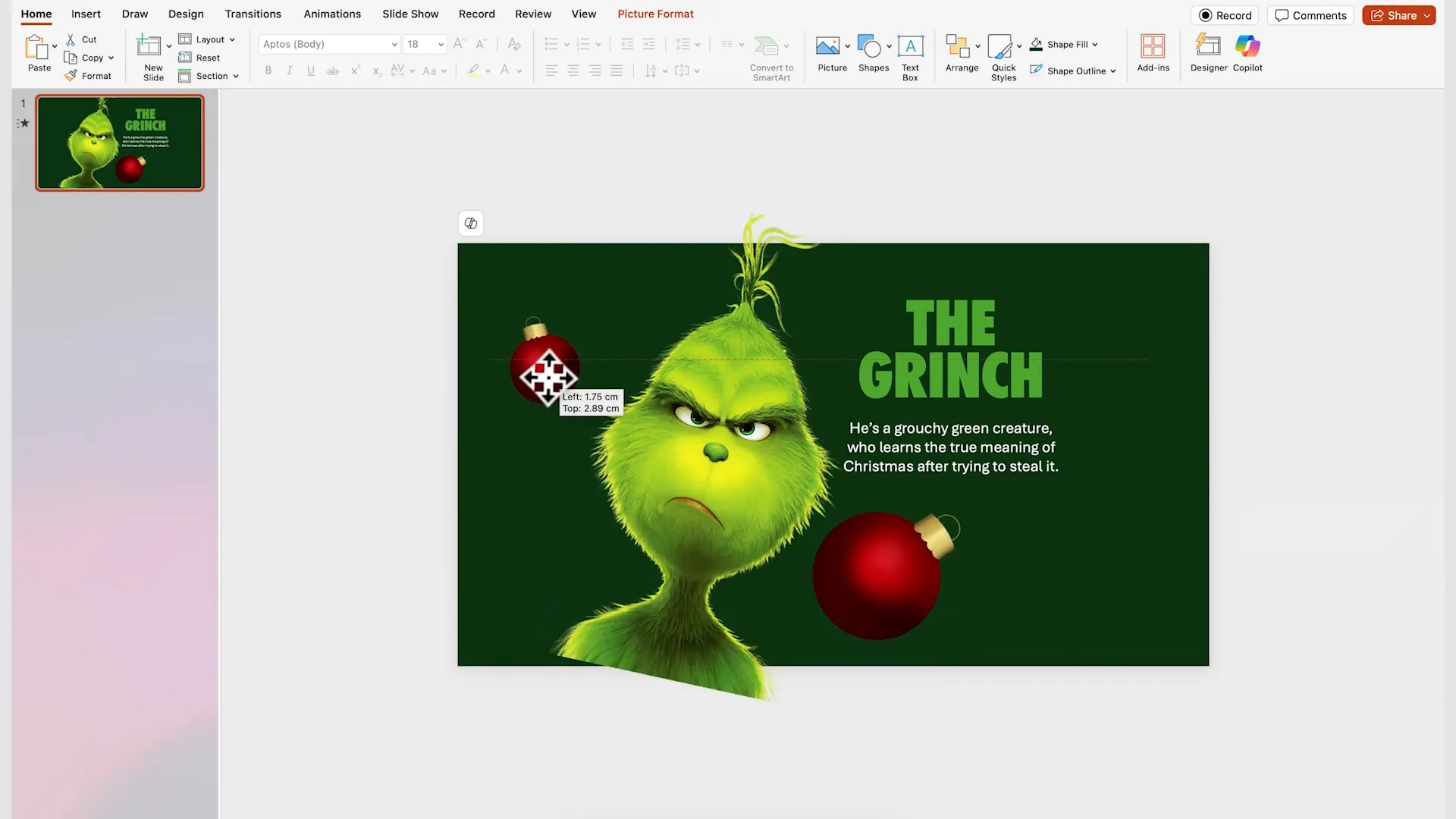Go to the Animations tab

click(332, 14)
